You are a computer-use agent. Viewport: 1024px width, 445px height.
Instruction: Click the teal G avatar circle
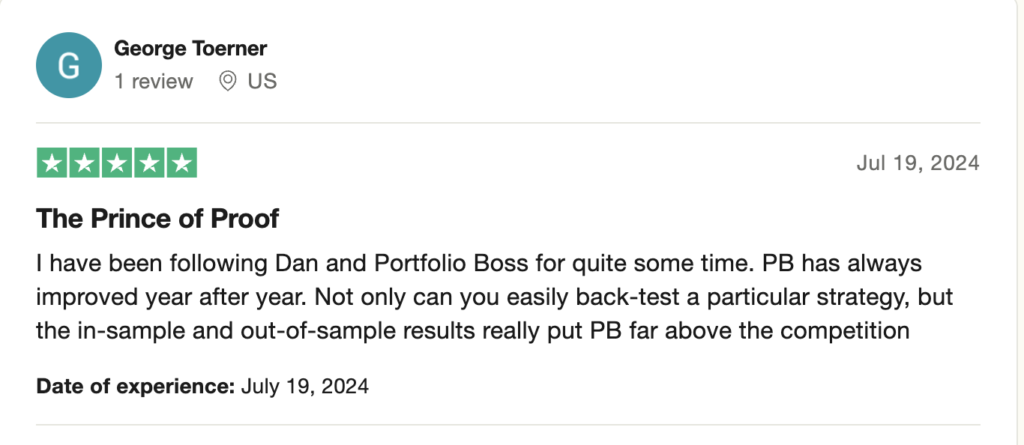point(69,65)
